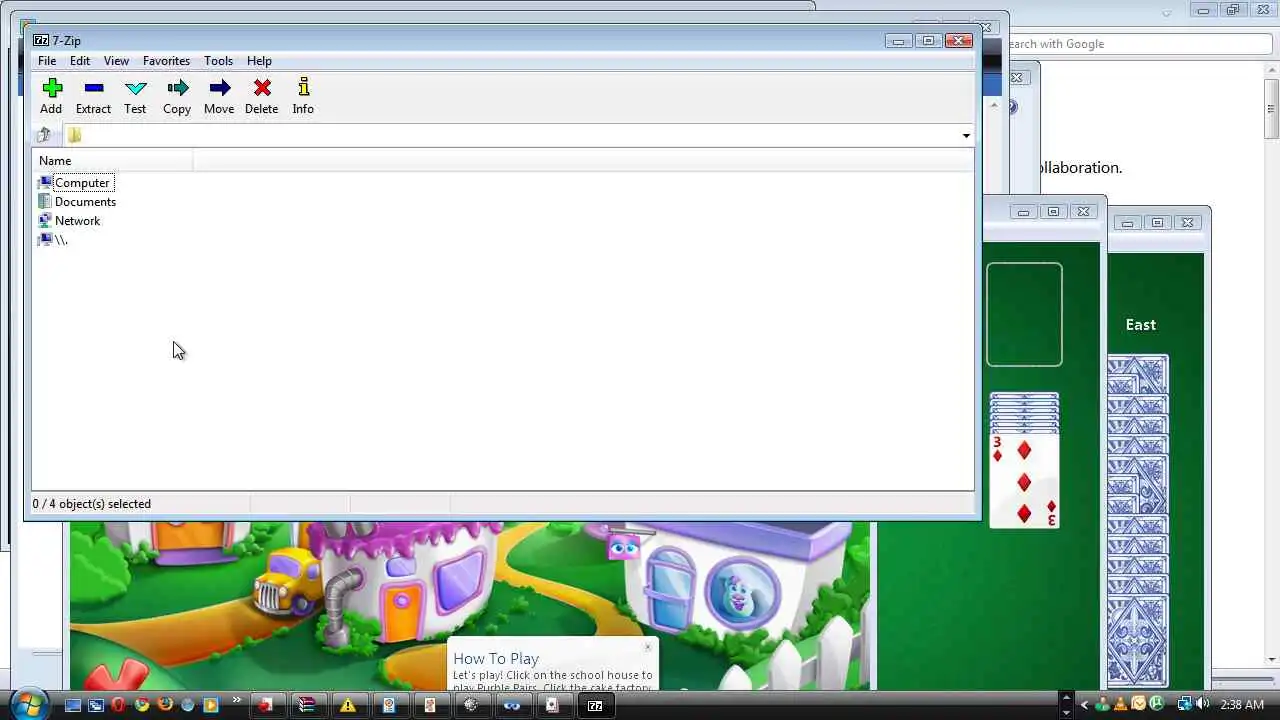Click the 3 of diamonds card in Solitaire
The width and height of the screenshot is (1280, 720).
(1024, 479)
